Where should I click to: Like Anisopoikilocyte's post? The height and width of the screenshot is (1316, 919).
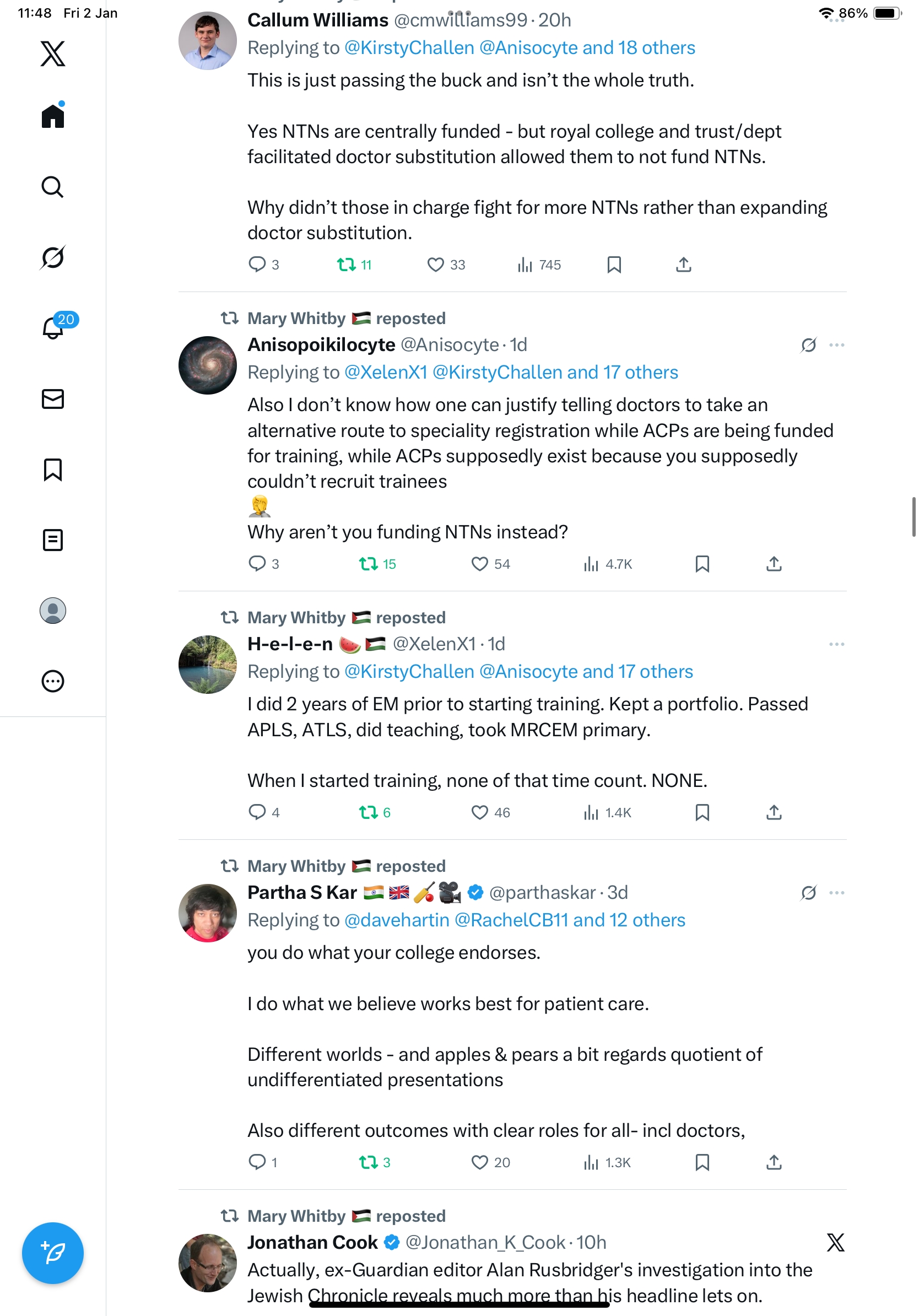[x=479, y=564]
